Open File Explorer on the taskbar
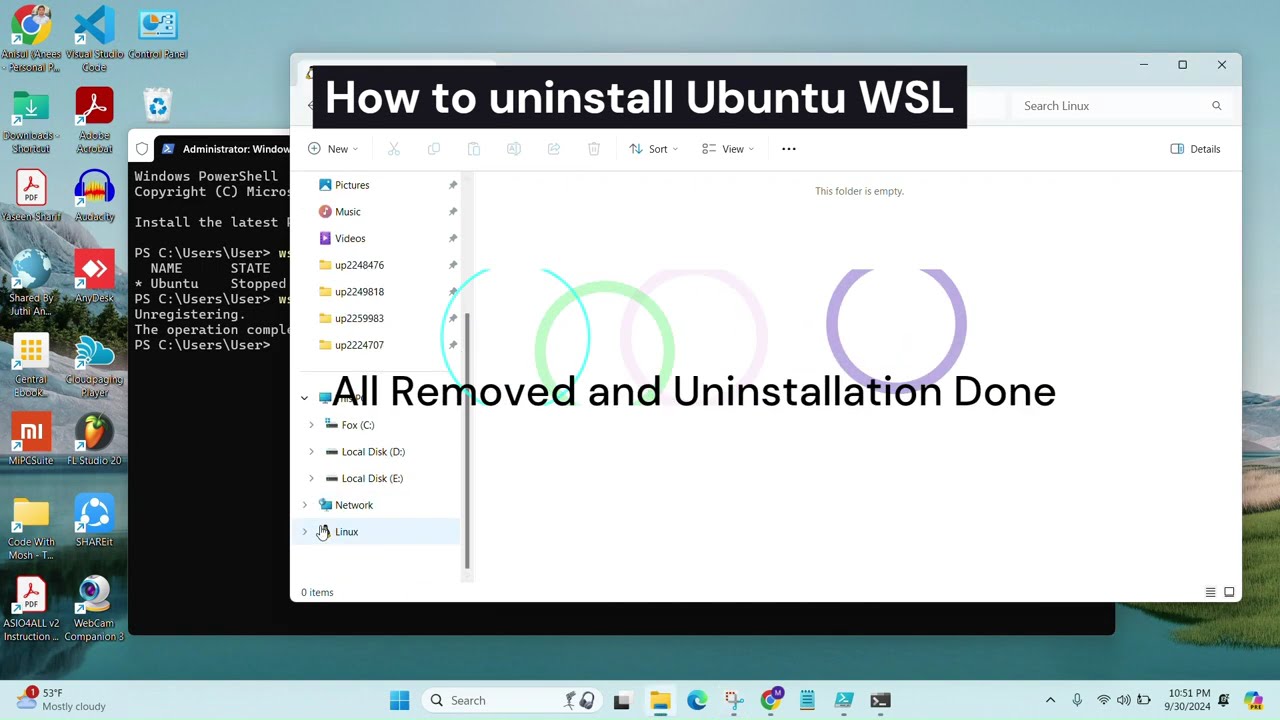This screenshot has height=720, width=1280. pos(659,700)
